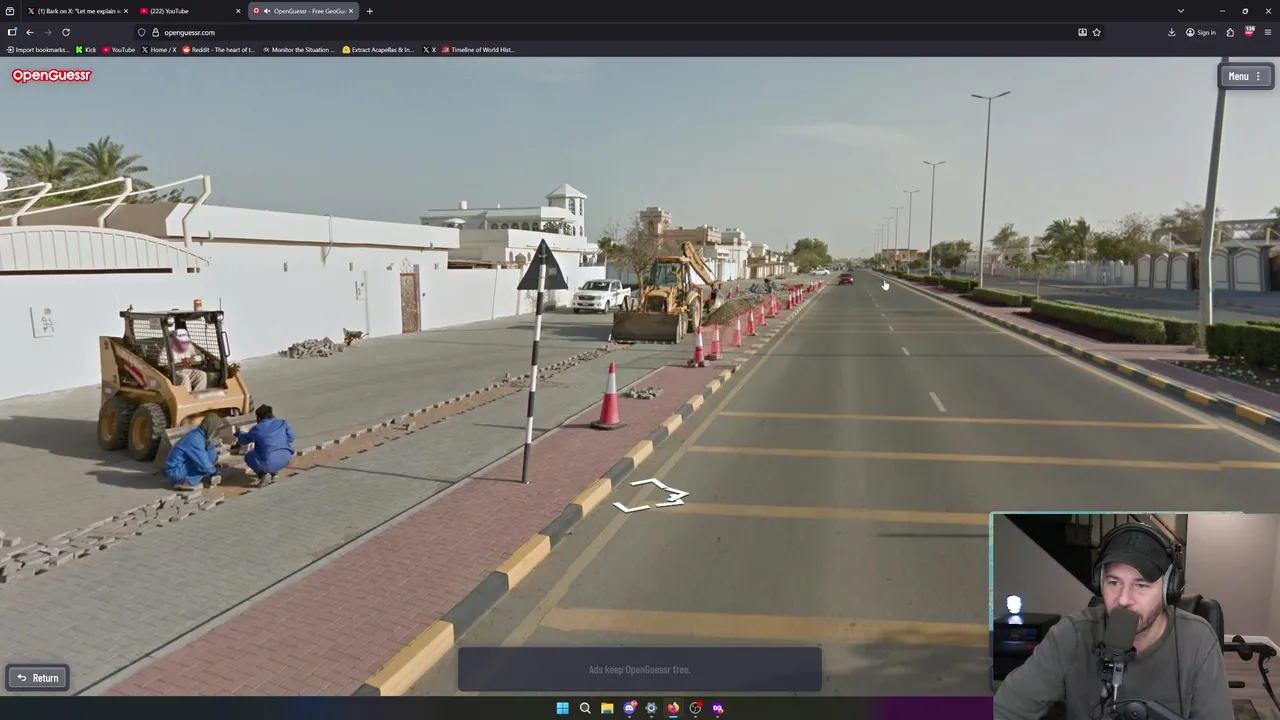Close the OpenGuessr tab
The width and height of the screenshot is (1280, 720).
(351, 11)
